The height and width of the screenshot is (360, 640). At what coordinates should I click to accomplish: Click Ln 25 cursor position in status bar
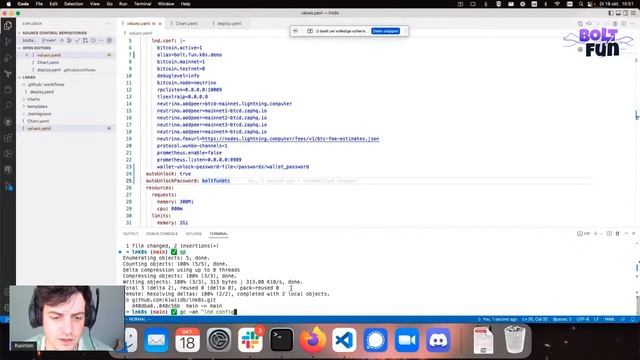535,319
